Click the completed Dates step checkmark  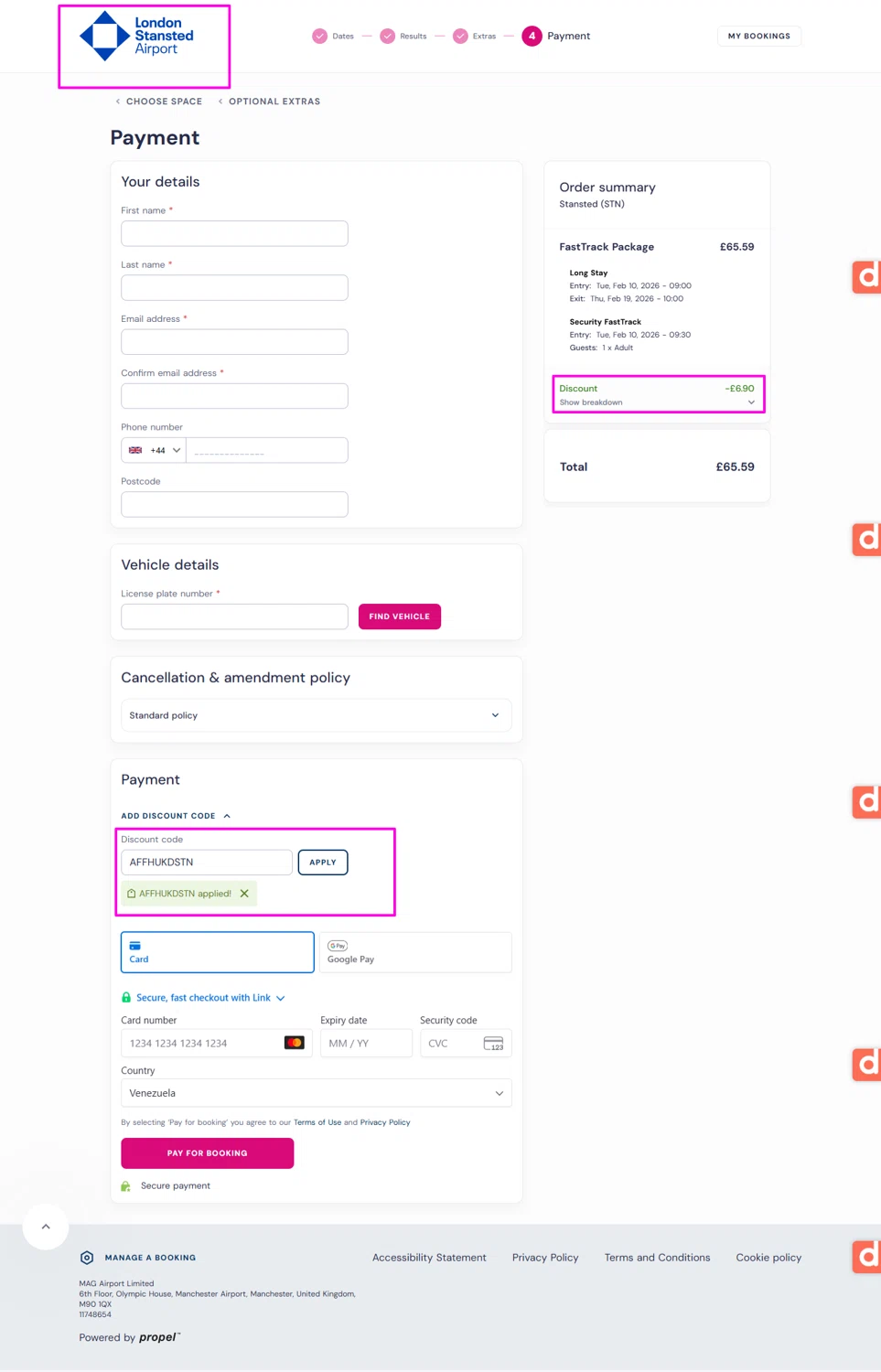319,37
